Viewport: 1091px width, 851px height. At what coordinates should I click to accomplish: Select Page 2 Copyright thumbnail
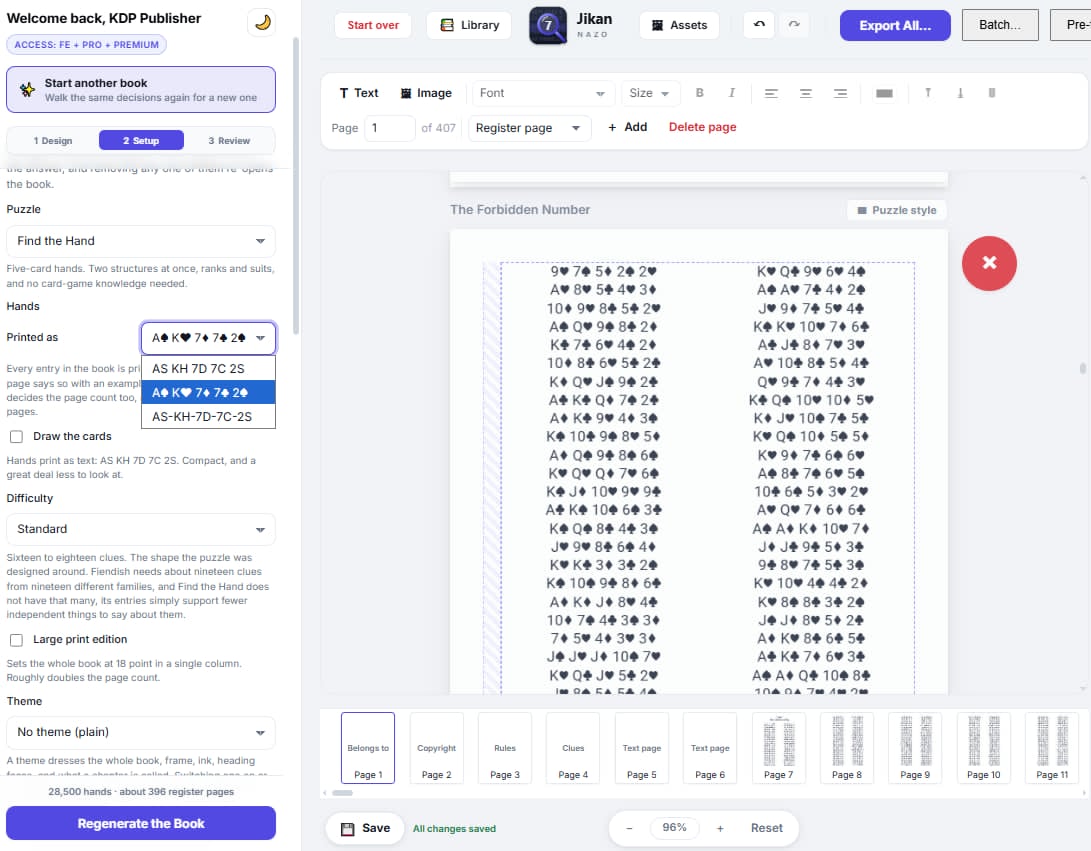click(x=436, y=748)
